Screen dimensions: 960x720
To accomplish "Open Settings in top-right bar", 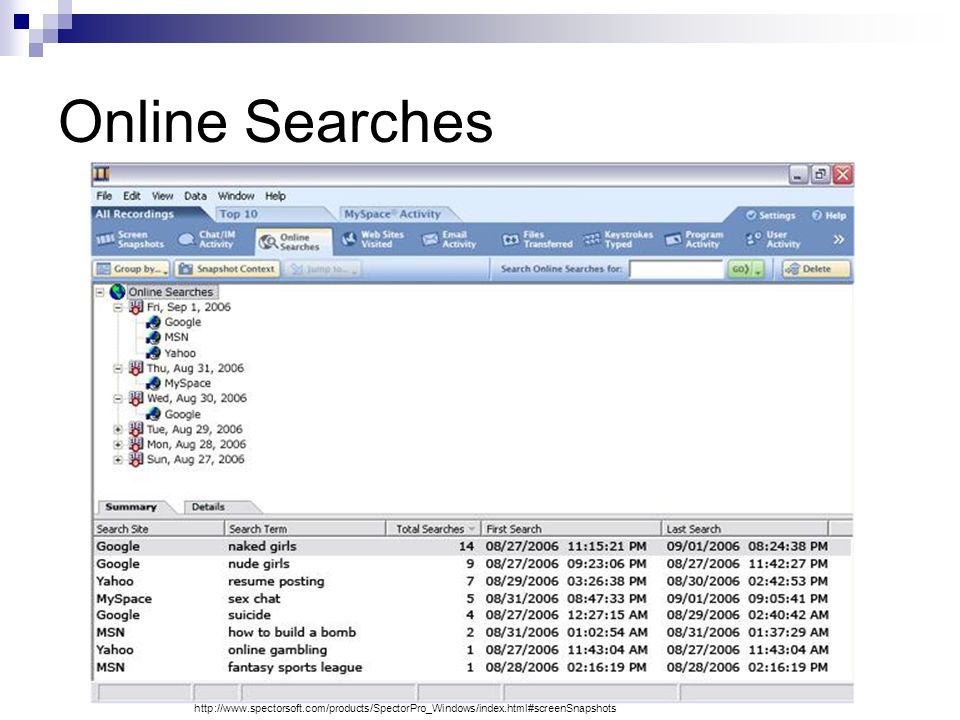I will [x=770, y=216].
